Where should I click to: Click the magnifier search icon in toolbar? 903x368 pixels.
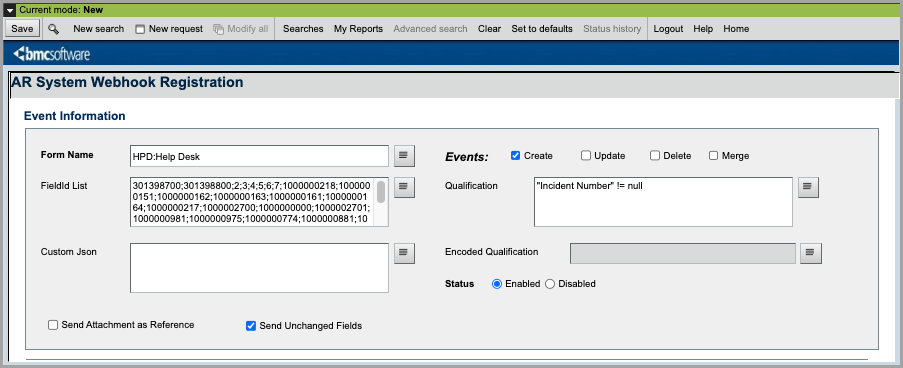(x=54, y=29)
